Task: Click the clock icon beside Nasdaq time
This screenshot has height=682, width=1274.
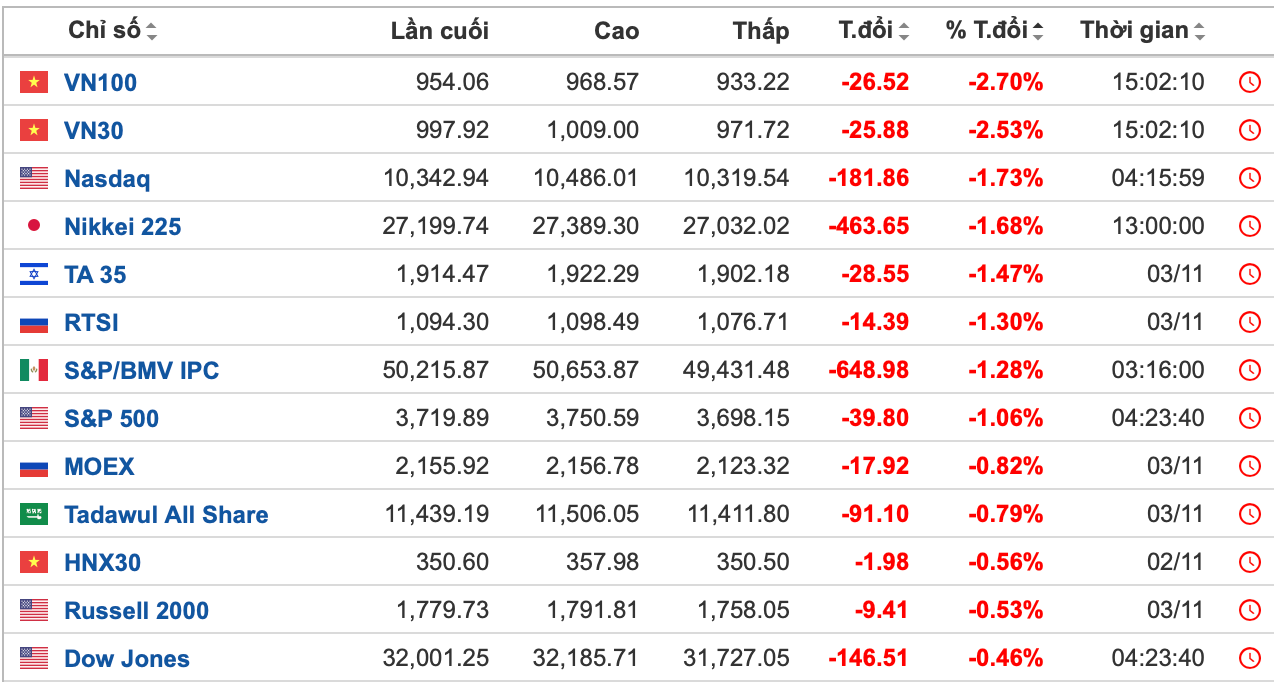Action: click(x=1249, y=178)
